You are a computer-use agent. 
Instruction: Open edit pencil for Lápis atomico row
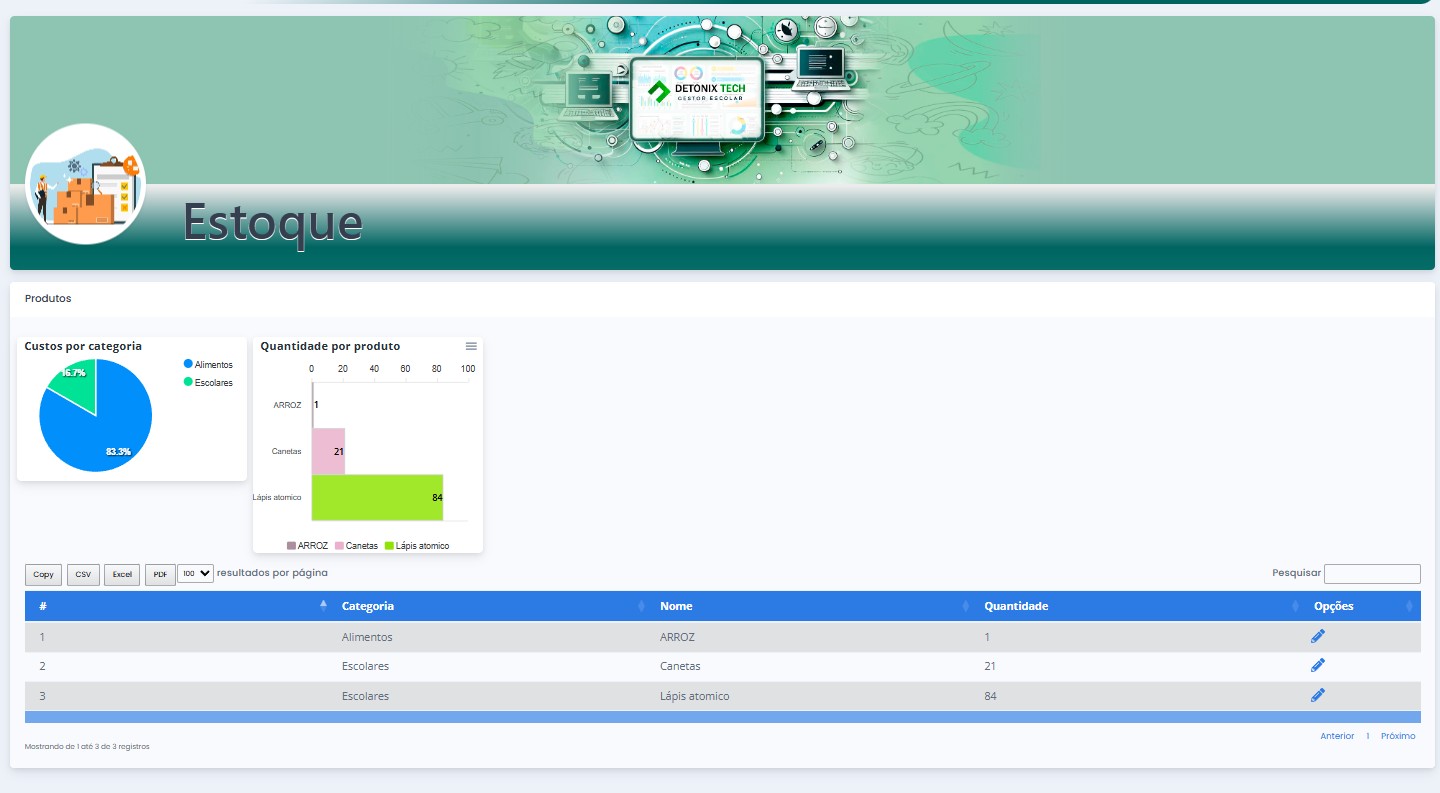[1317, 695]
